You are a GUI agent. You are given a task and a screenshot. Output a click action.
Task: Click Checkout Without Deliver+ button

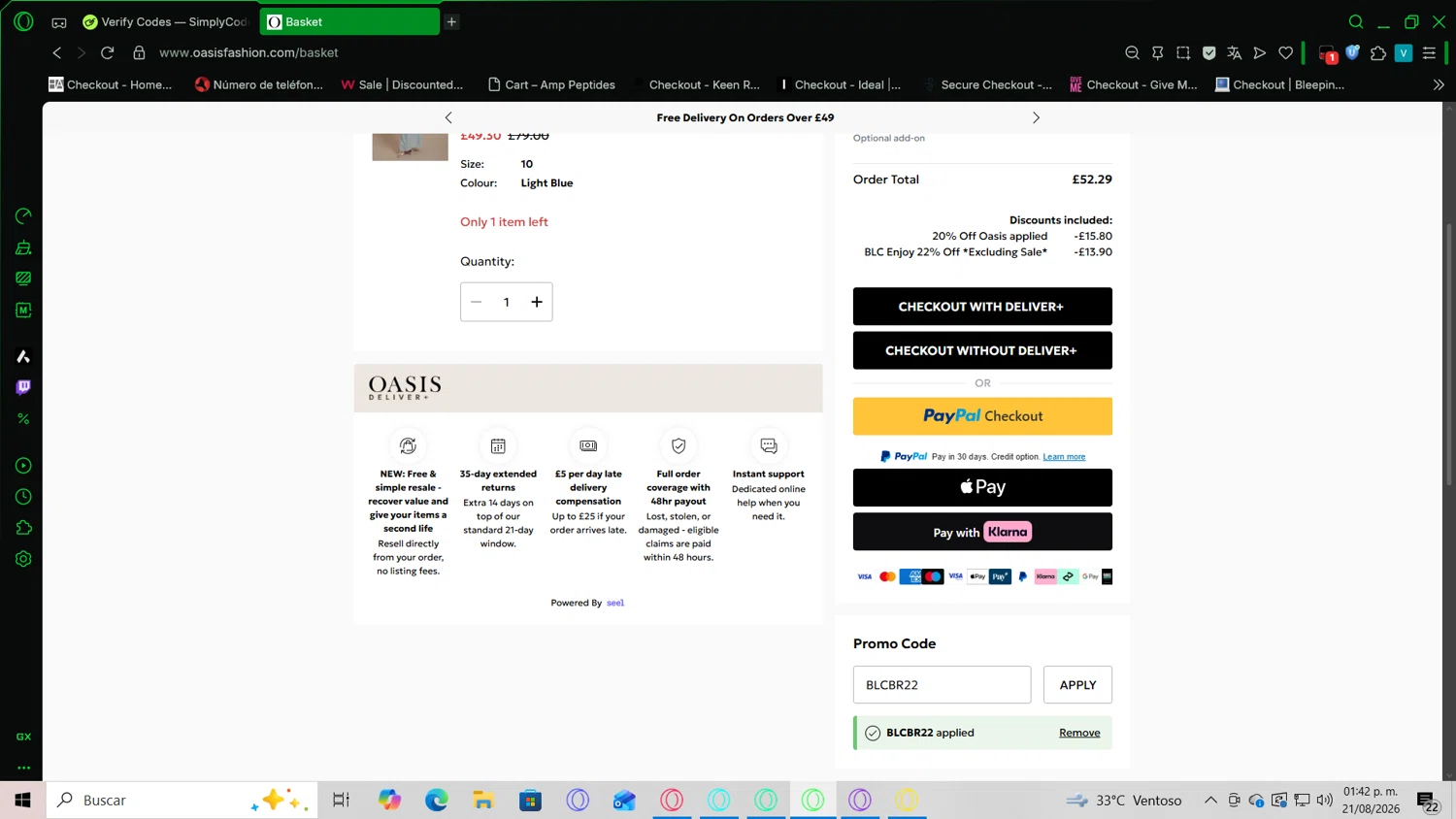(982, 350)
